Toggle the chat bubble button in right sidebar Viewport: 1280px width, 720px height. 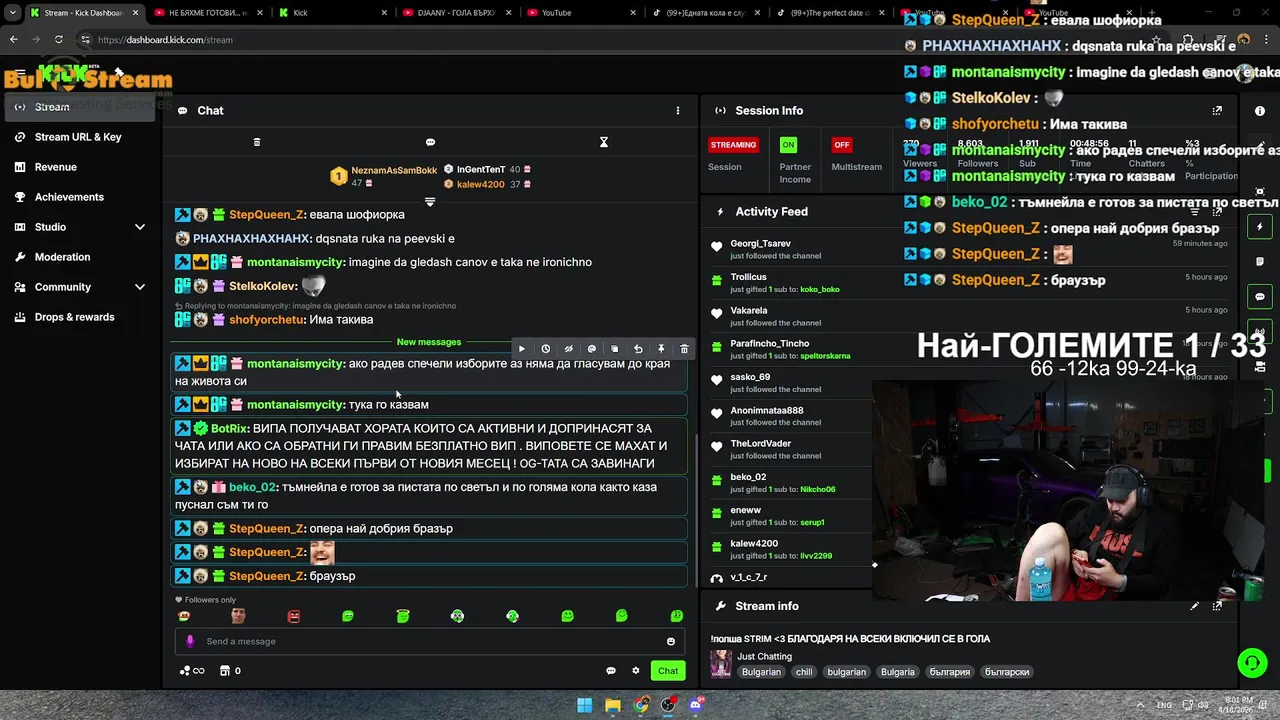[x=1260, y=297]
